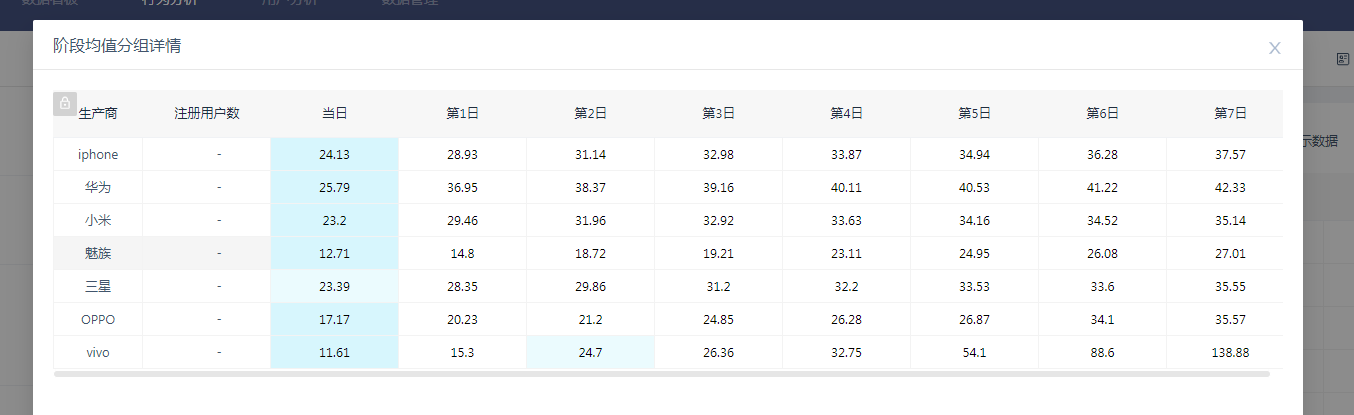The width and height of the screenshot is (1354, 415).
Task: Select the 第7日 column header
Action: 1230,114
